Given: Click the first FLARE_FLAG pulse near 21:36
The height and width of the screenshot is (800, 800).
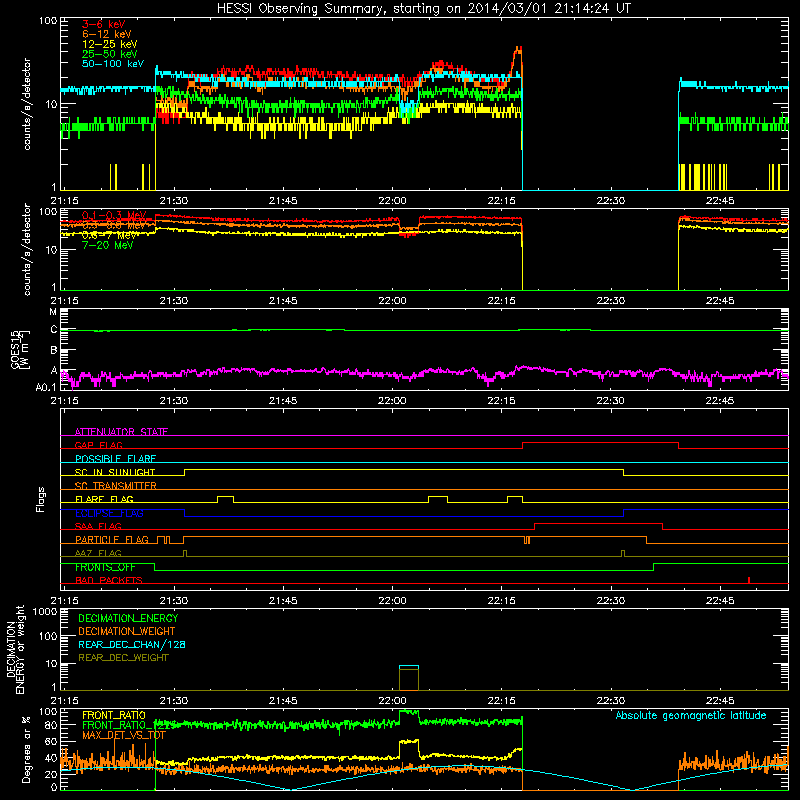Looking at the screenshot, I should coord(226,499).
